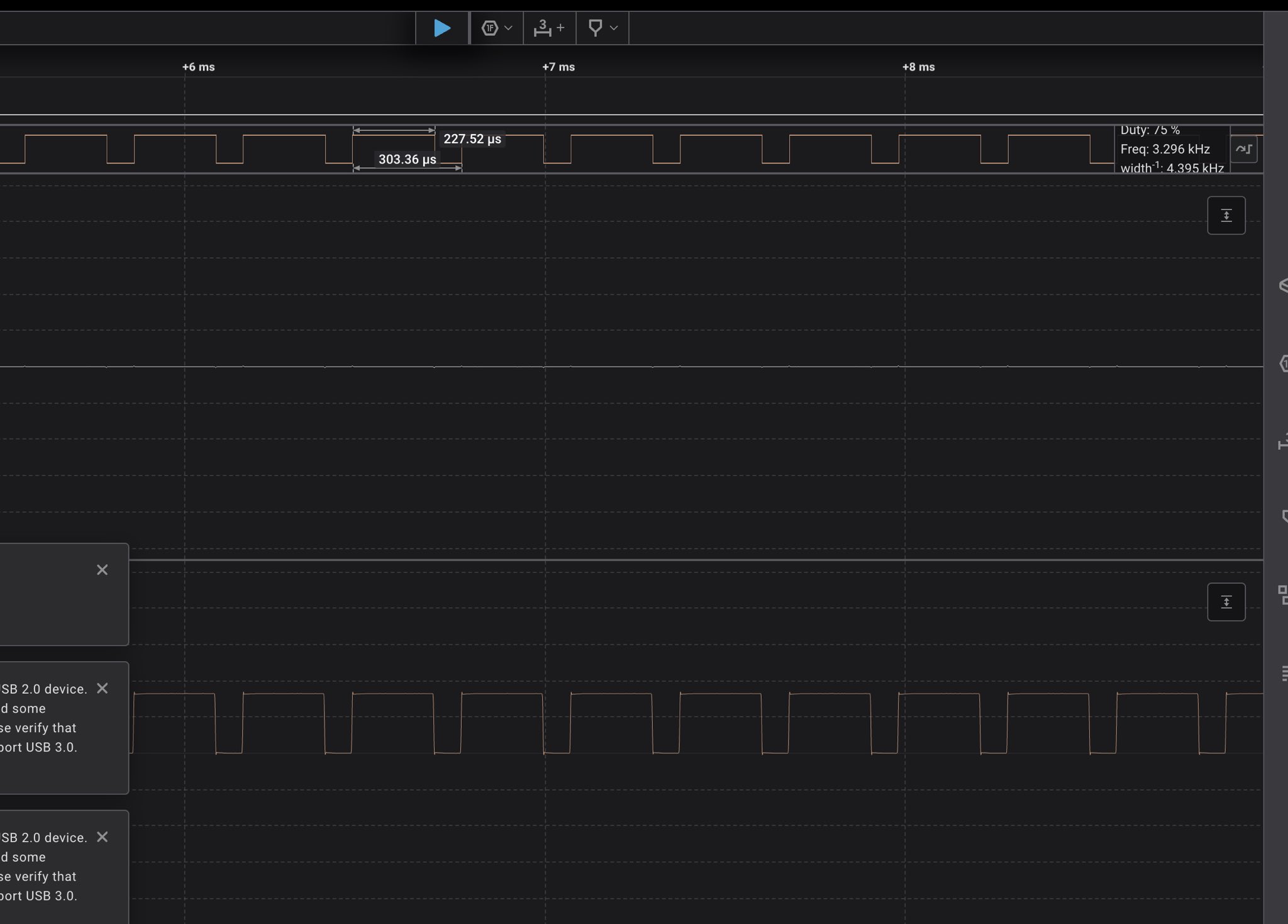The height and width of the screenshot is (924, 1288).
Task: Add a new measurement with the 3+ toolbar icon
Action: pos(543,28)
